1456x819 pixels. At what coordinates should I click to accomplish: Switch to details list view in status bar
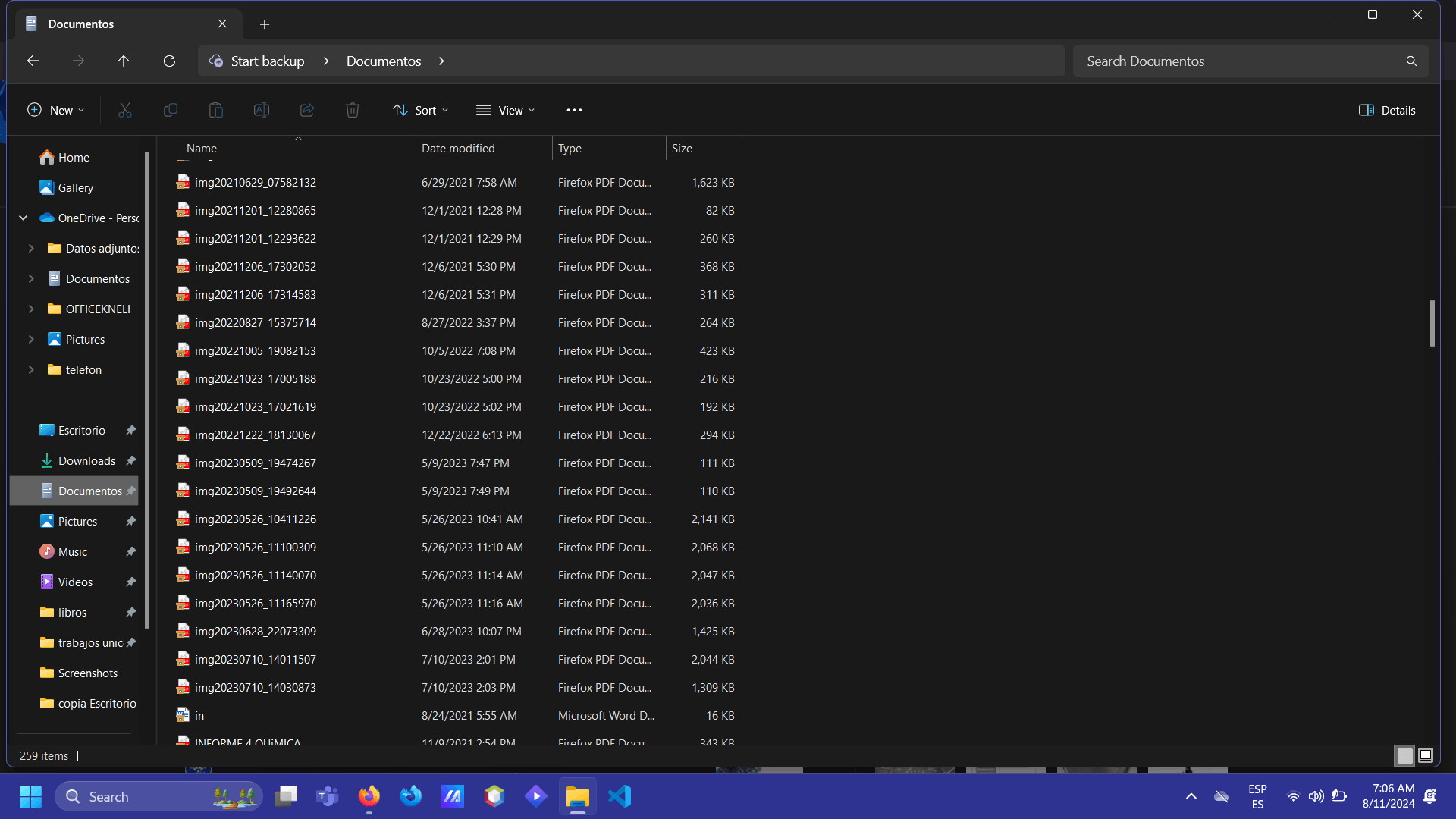[1404, 755]
